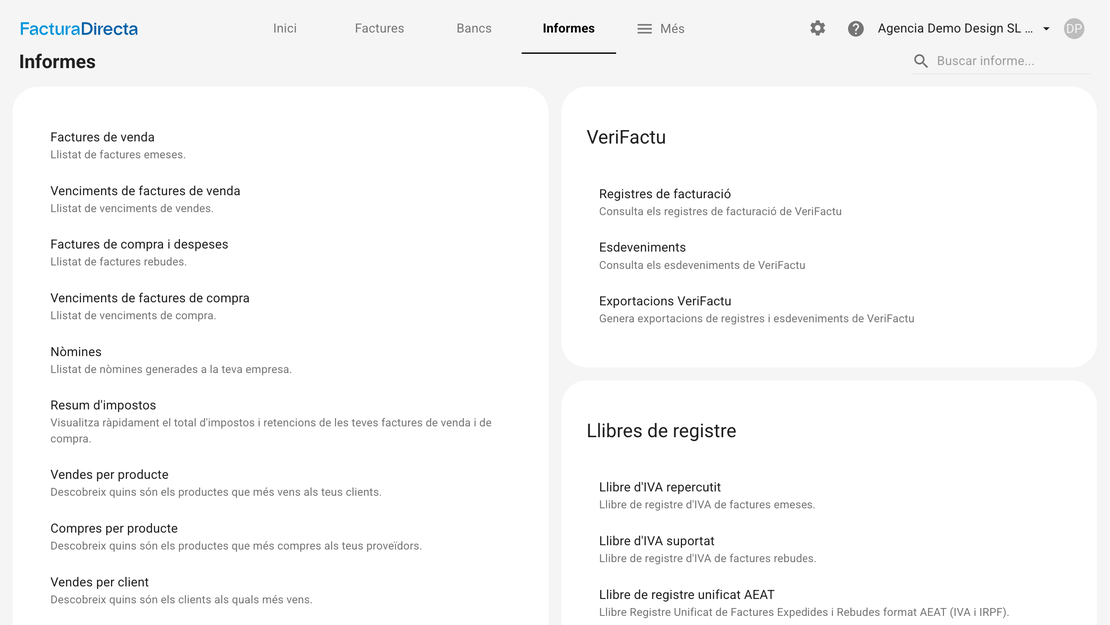Open Exportacions VeriFactu
Image resolution: width=1110 pixels, height=625 pixels.
665,301
